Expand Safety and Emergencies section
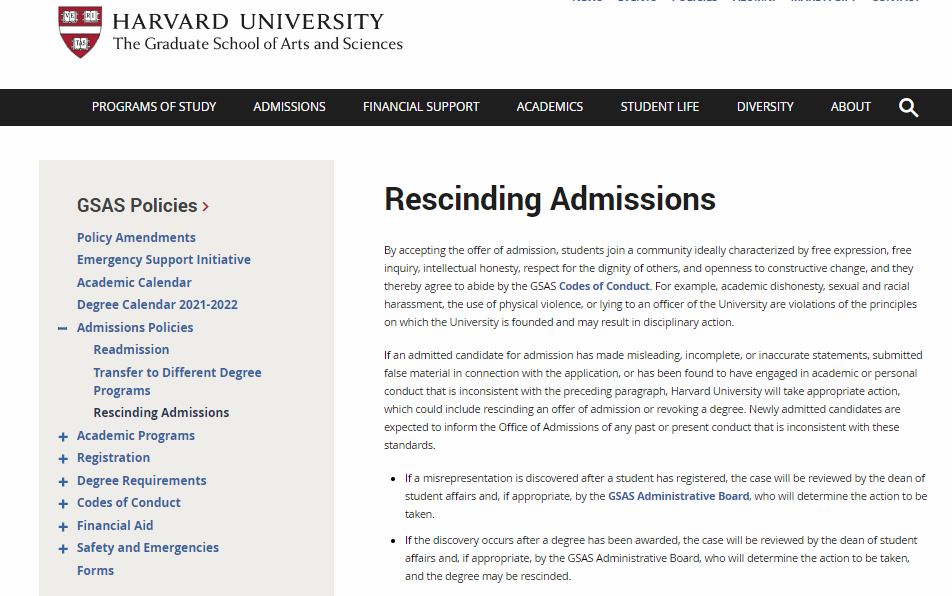Screen dimensions: 952x596 (63, 548)
